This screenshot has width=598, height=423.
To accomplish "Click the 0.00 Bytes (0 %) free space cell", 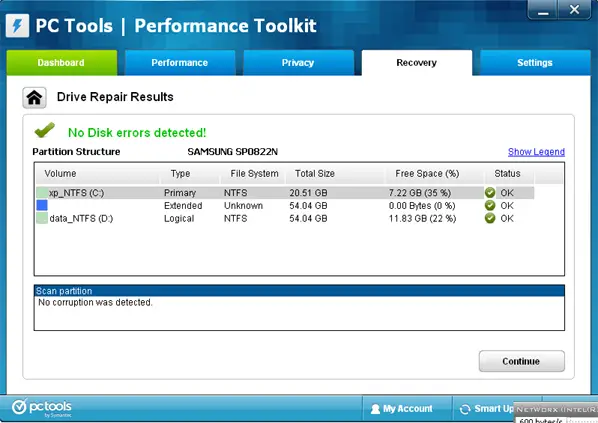I will click(422, 206).
